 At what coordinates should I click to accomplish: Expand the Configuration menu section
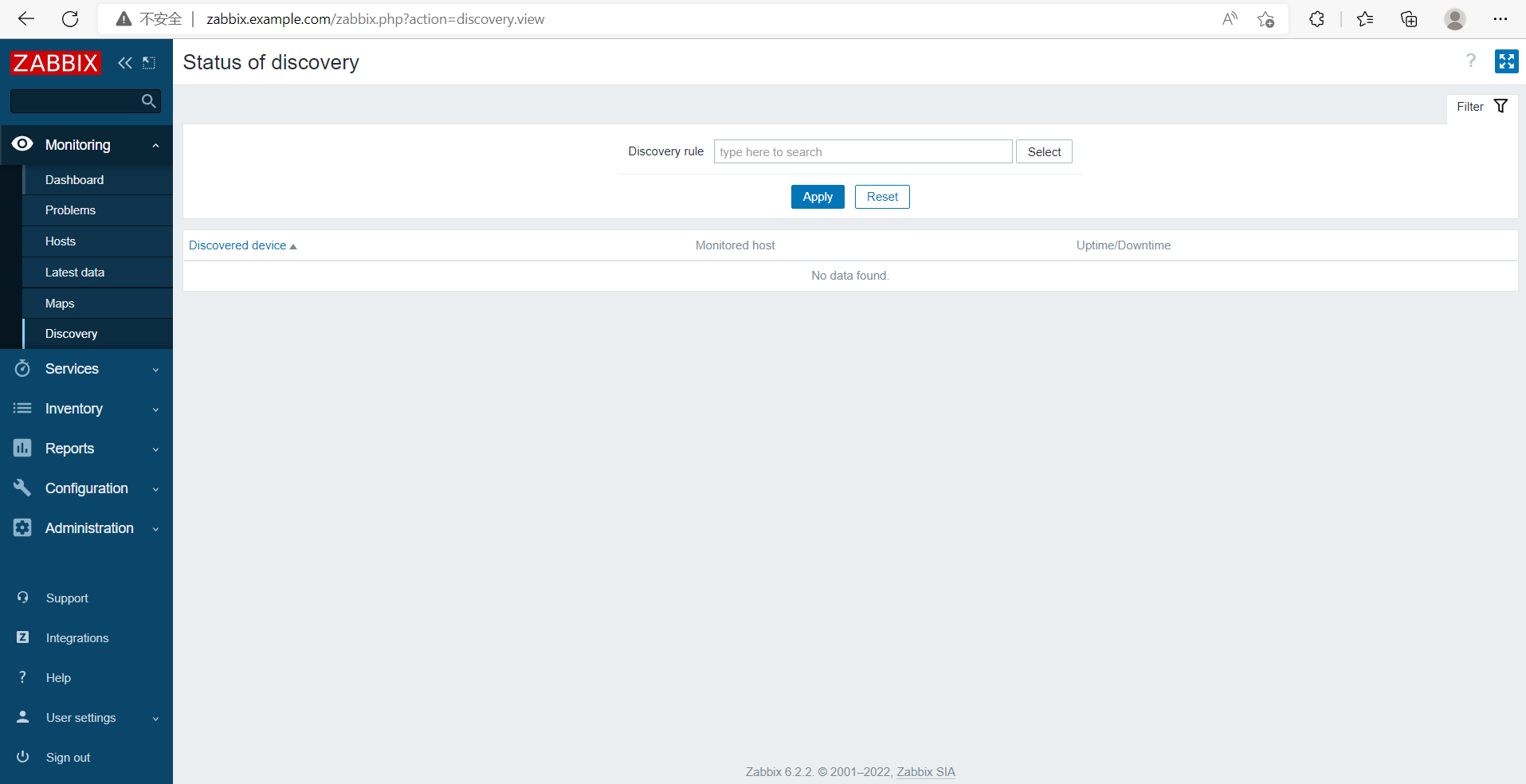156,489
